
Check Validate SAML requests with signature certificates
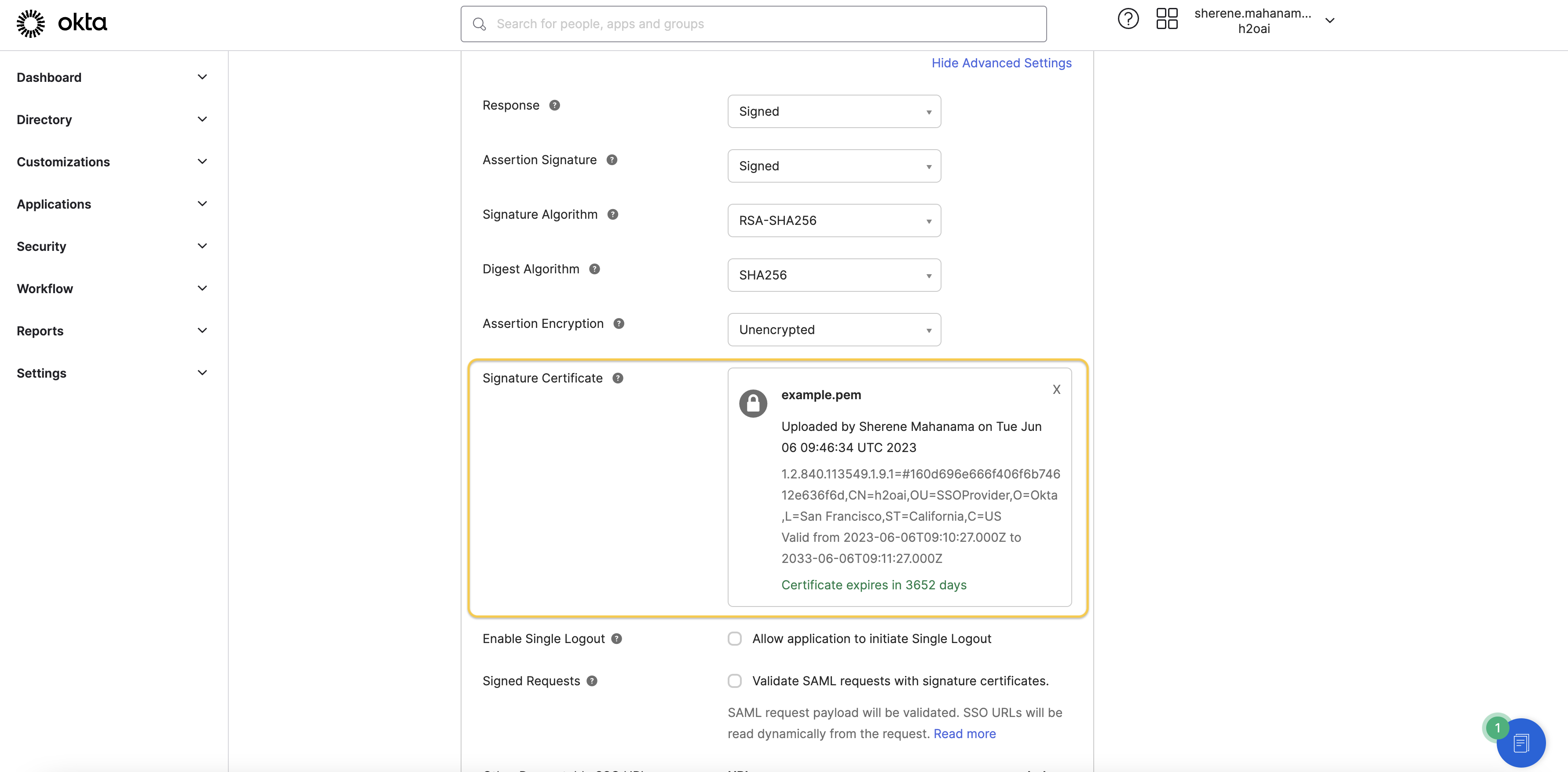click(735, 681)
